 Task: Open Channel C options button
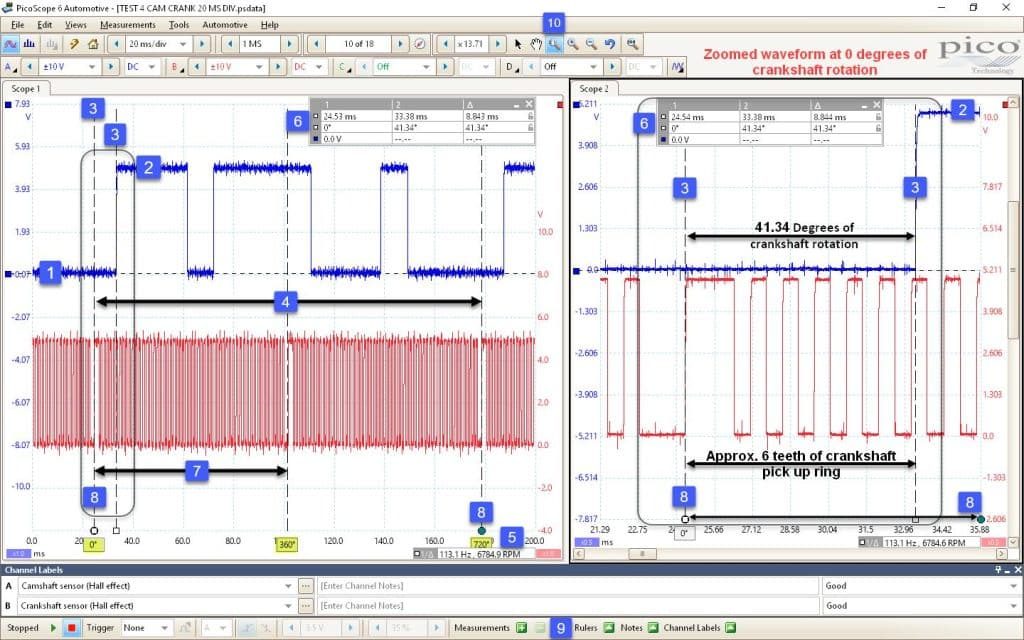tap(343, 67)
